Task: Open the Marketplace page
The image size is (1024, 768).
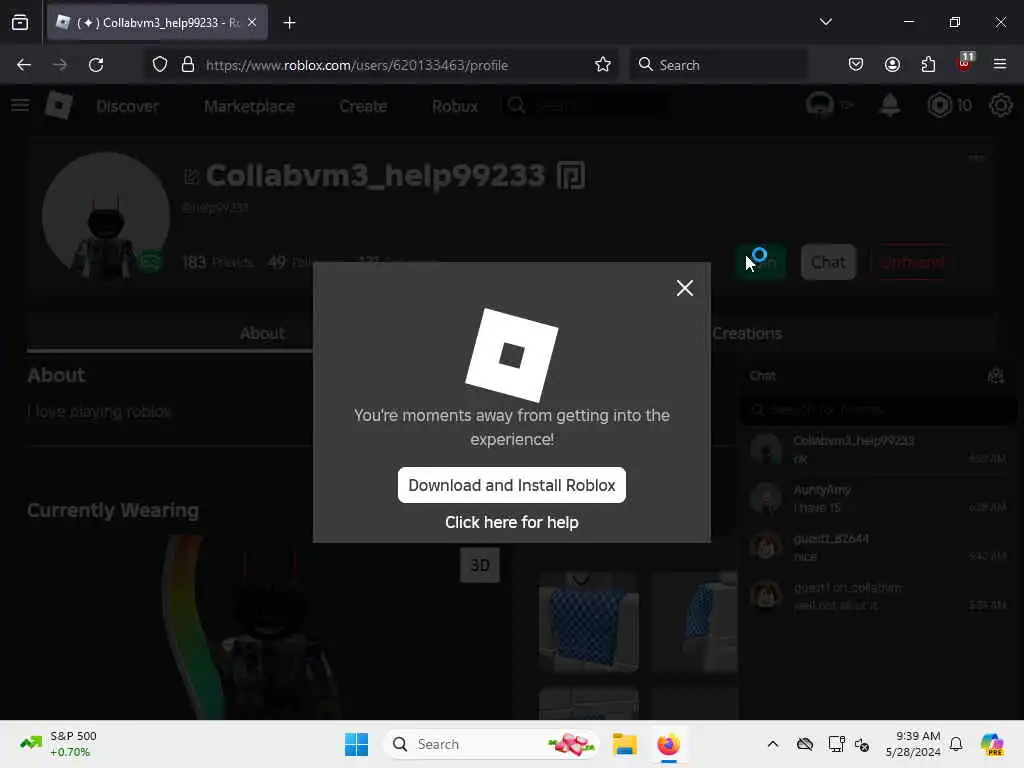Action: tap(249, 106)
